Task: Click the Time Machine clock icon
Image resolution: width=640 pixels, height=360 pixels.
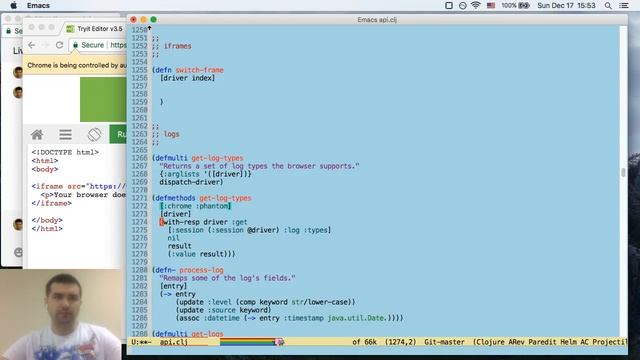Action: click(462, 5)
